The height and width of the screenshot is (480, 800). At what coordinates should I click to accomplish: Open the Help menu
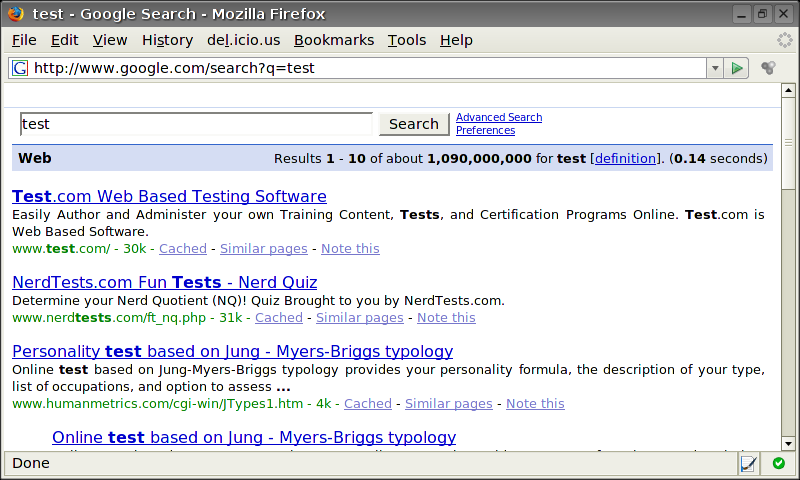tap(456, 40)
